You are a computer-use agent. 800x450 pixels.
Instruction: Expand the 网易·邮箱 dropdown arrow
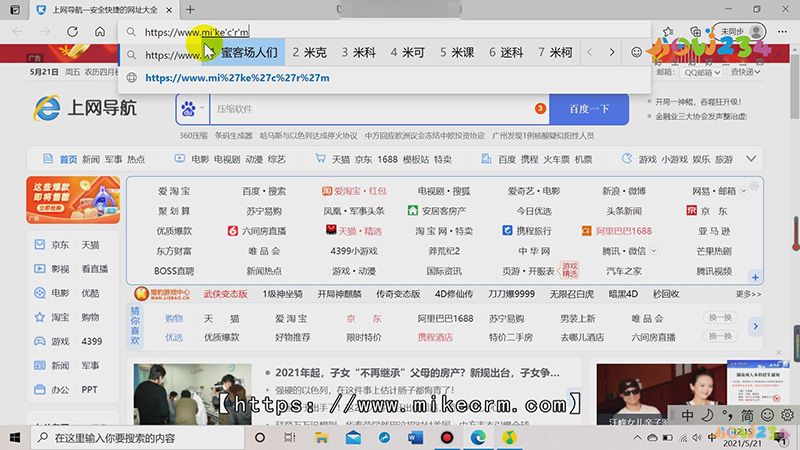click(743, 191)
